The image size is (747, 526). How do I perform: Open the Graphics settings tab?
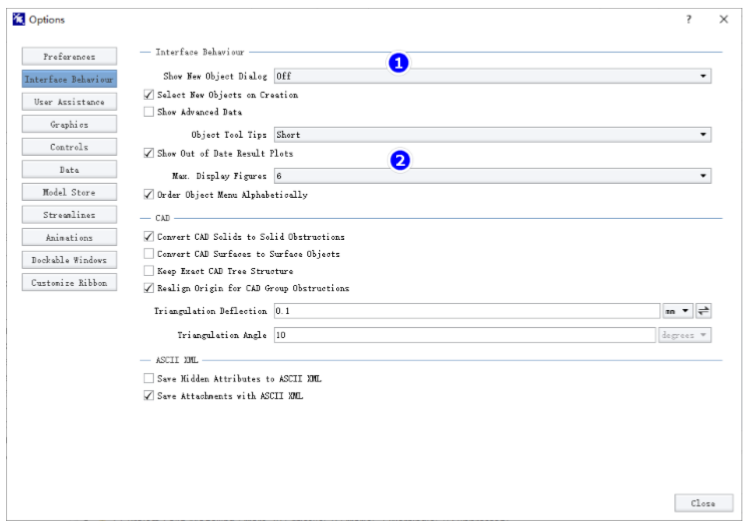[69, 125]
